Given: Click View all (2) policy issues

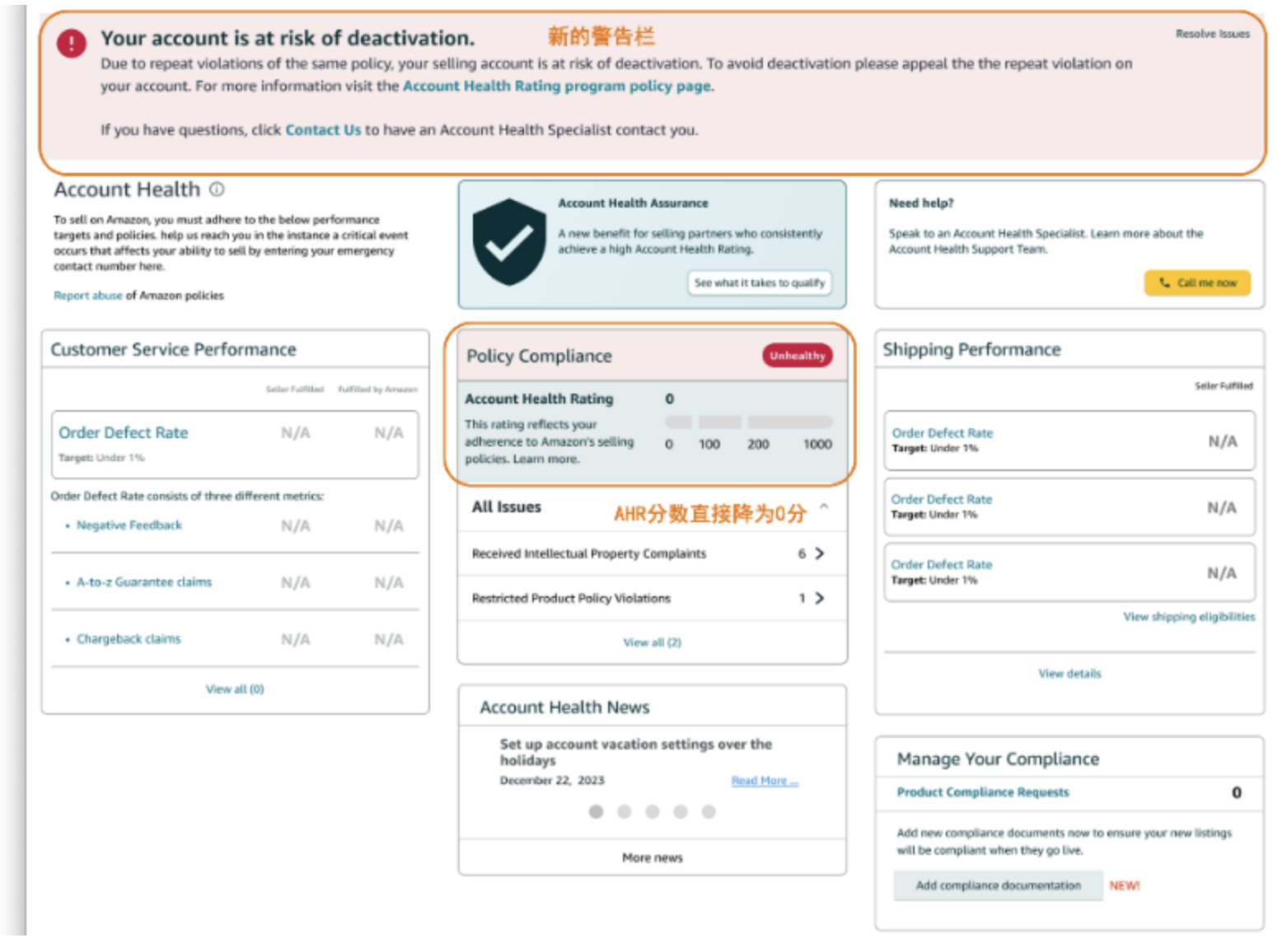Looking at the screenshot, I should point(653,642).
